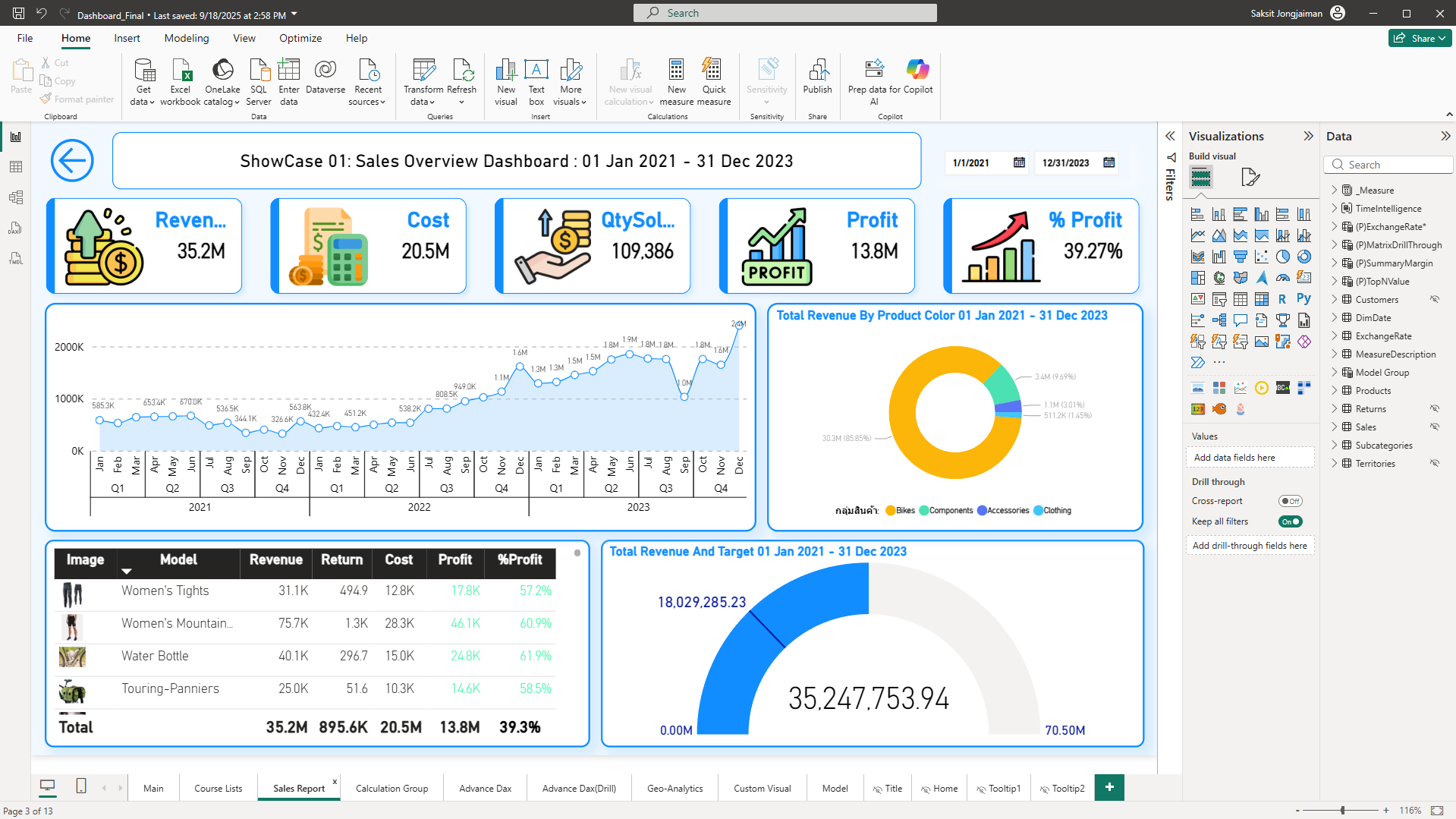Turn off Keep all filters
Screen dimensions: 1456x819
[1291, 521]
